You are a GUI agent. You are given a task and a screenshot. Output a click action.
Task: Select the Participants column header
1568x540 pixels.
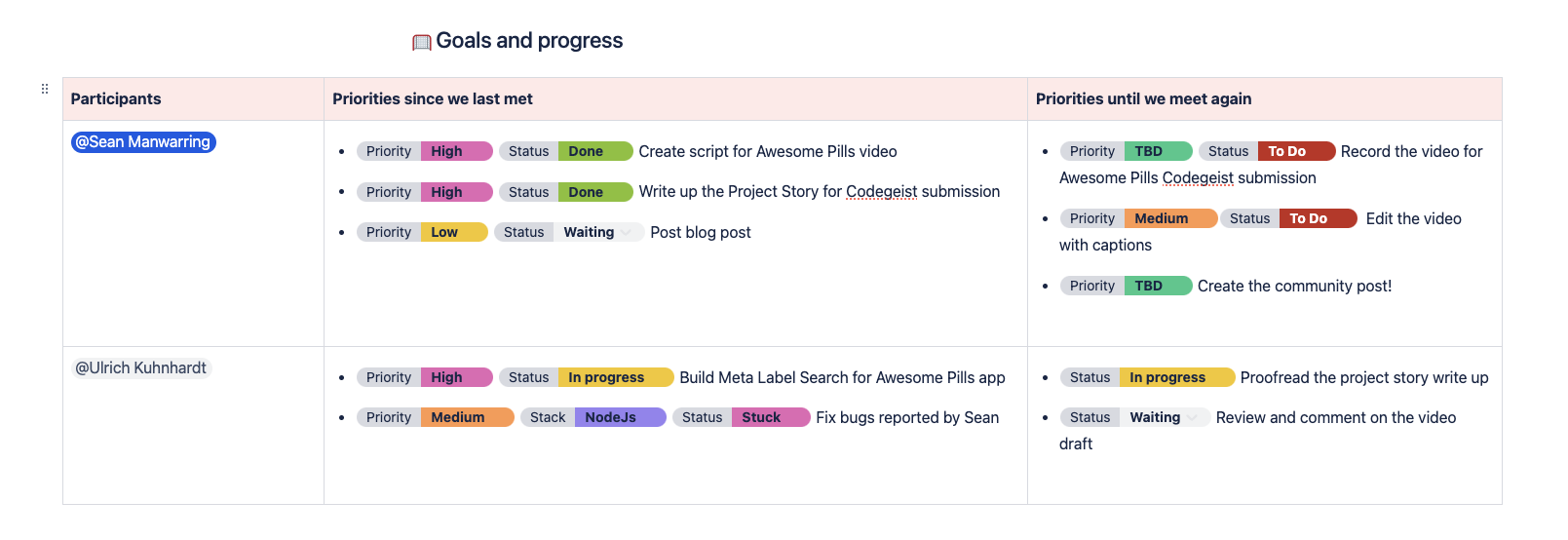[116, 99]
